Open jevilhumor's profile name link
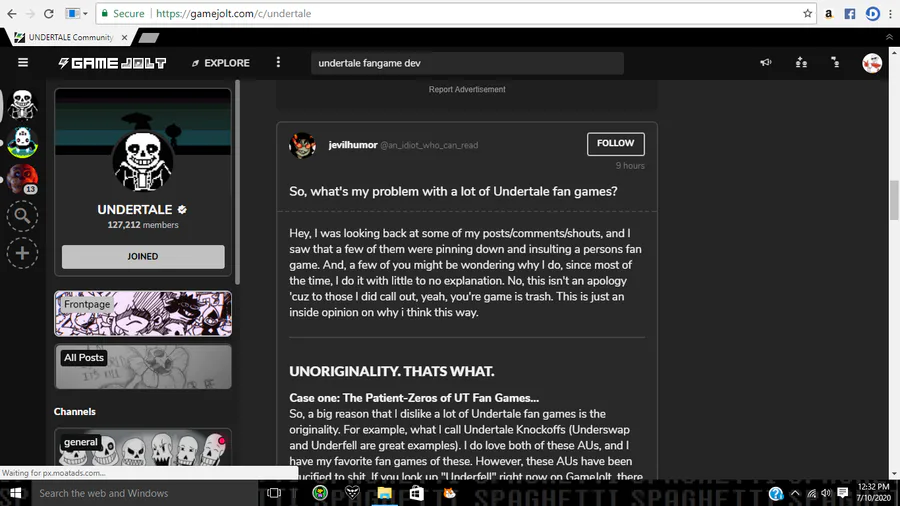Screen dimensions: 900x506 [353, 145]
